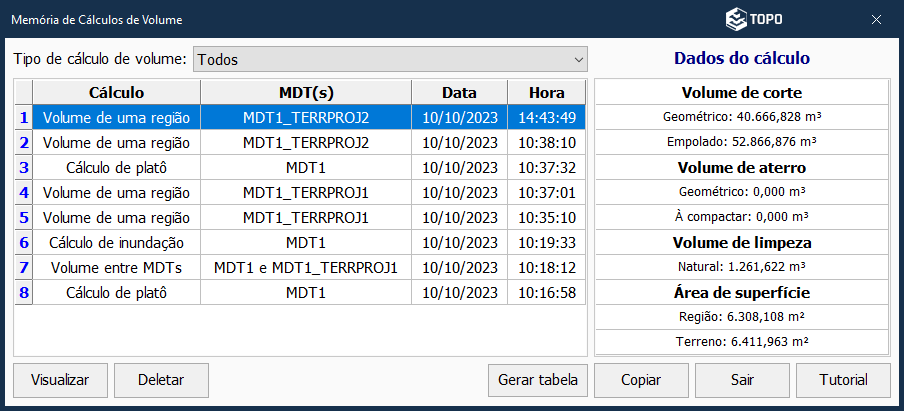Select row 6 Cálculo de inundação
904x411 pixels.
(x=116, y=242)
